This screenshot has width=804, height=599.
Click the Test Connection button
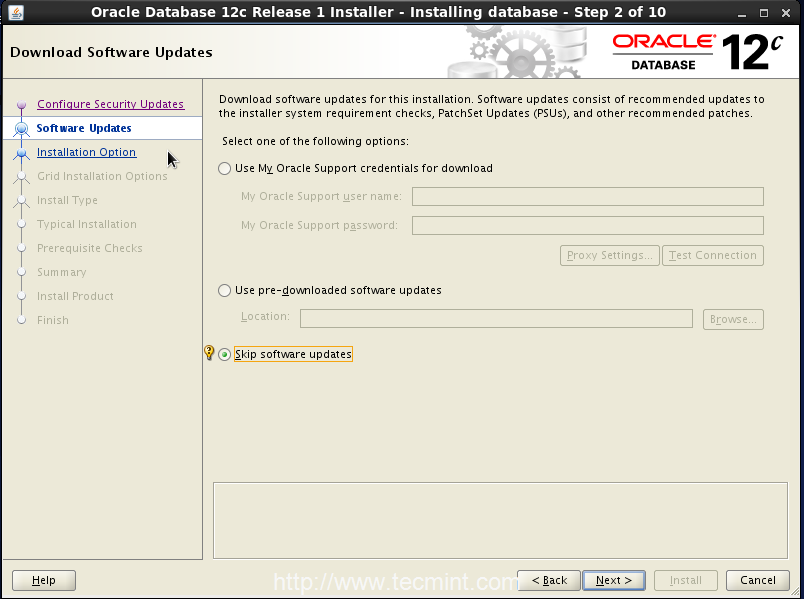tap(713, 255)
